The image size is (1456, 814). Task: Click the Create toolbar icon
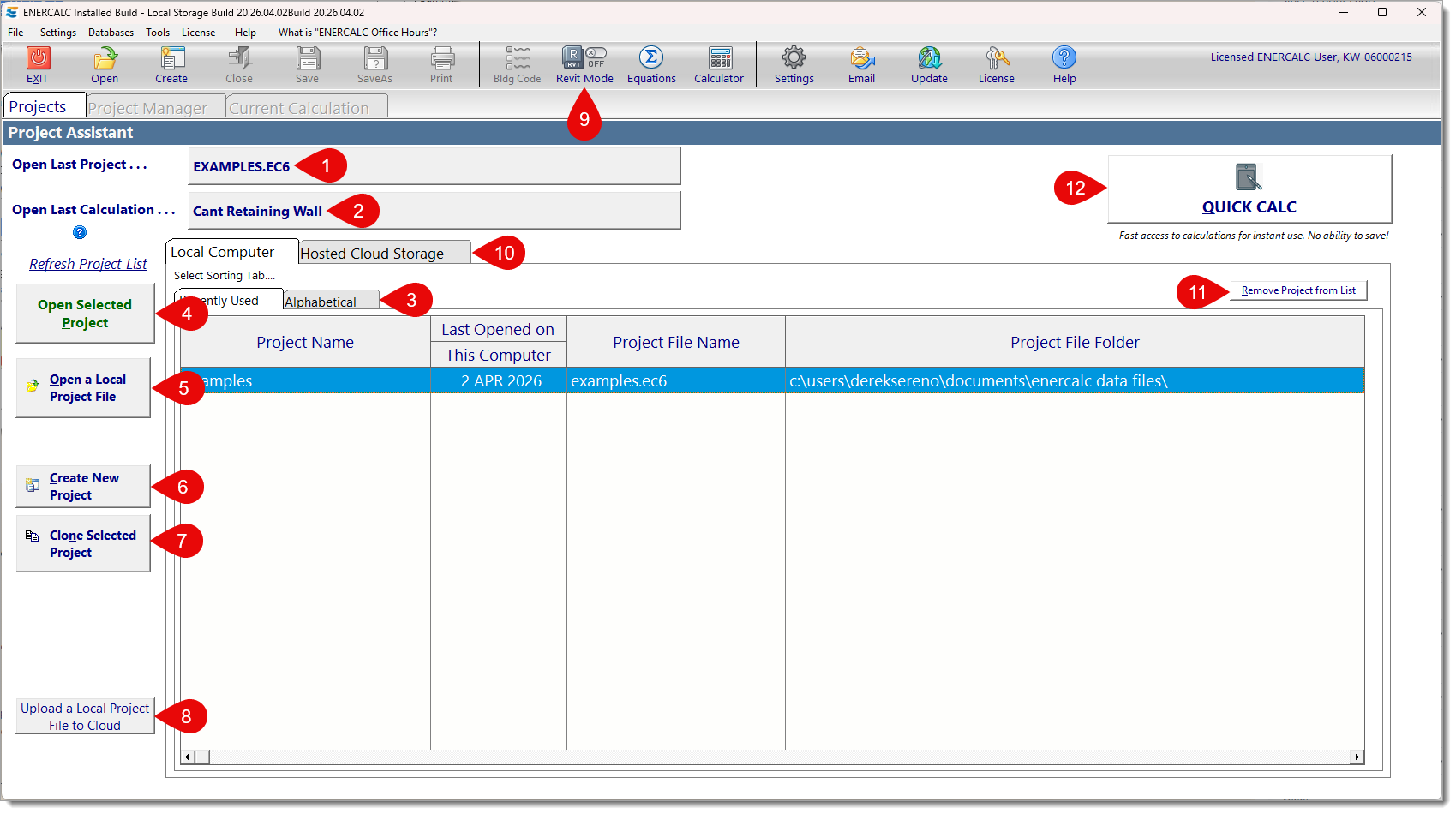click(x=171, y=57)
